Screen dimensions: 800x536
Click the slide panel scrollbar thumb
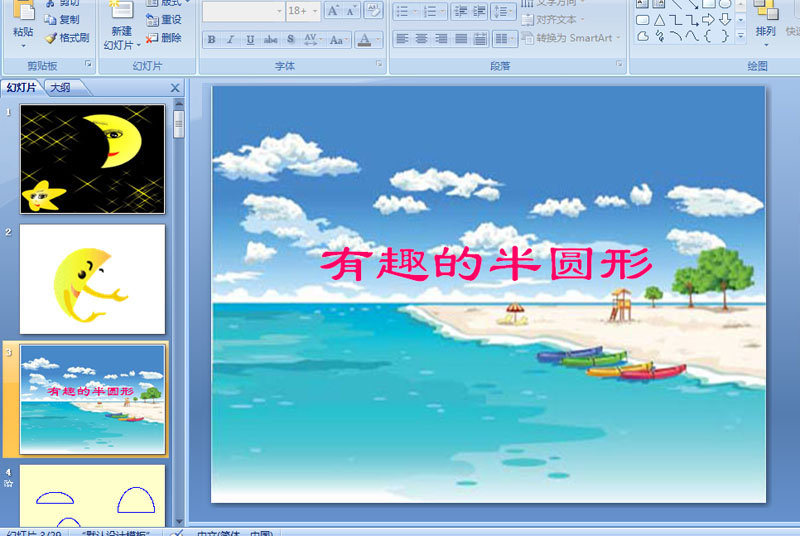(179, 124)
